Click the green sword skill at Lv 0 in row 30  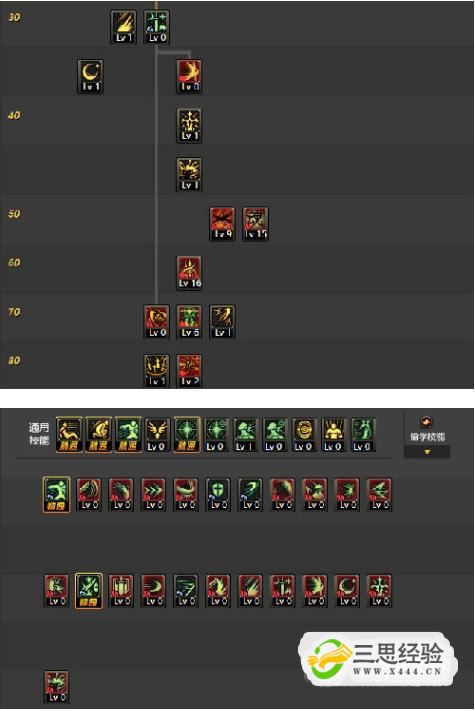[x=157, y=28]
